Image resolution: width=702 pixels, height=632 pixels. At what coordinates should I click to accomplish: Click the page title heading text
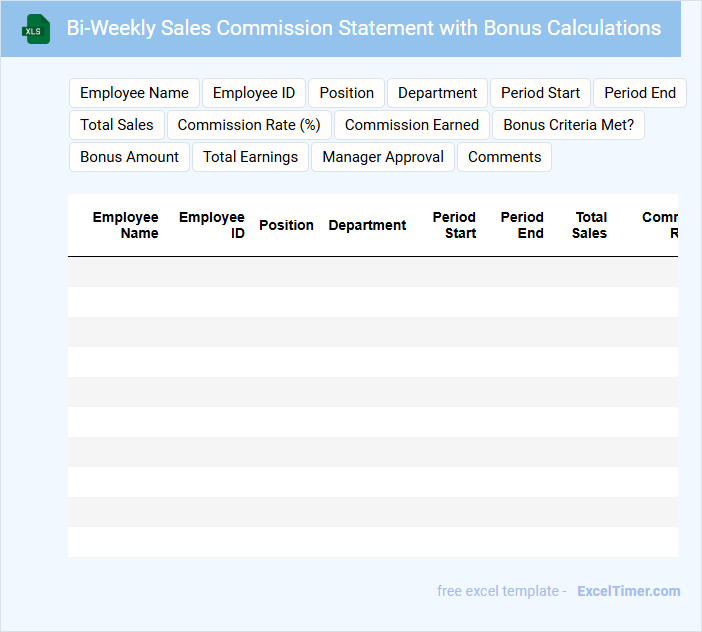point(363,28)
